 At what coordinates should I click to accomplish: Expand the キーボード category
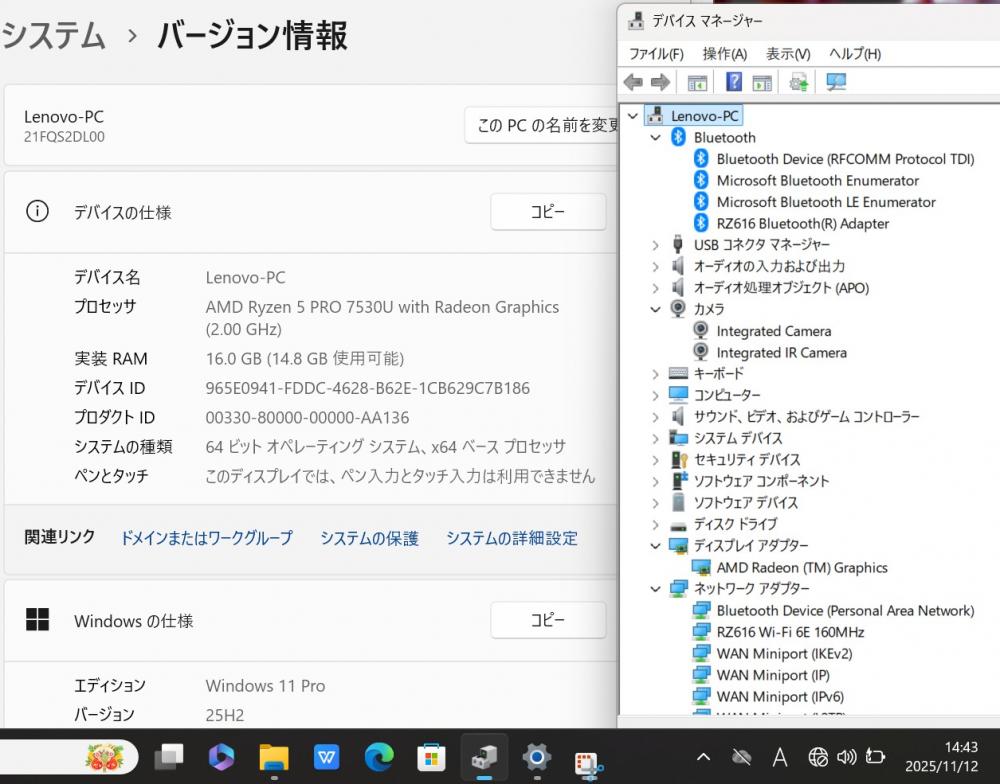point(656,373)
